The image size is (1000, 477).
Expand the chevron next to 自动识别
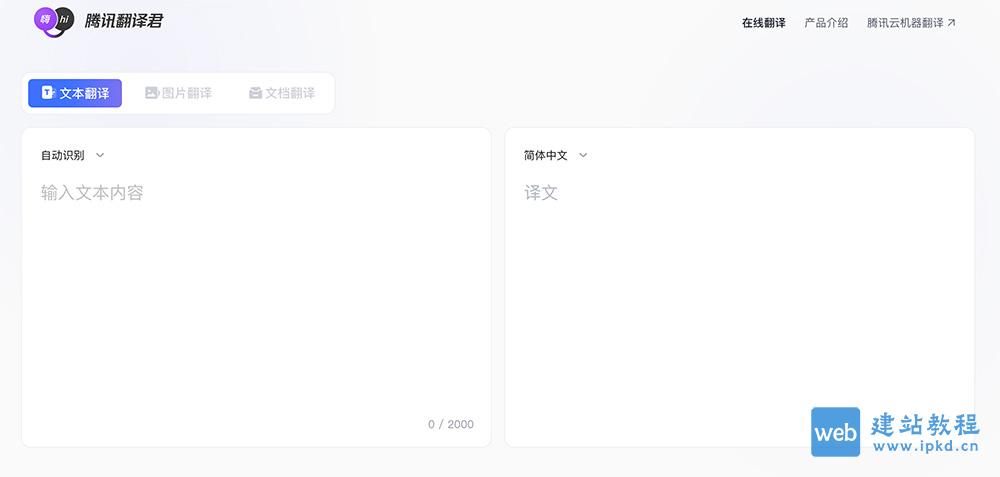pos(99,155)
